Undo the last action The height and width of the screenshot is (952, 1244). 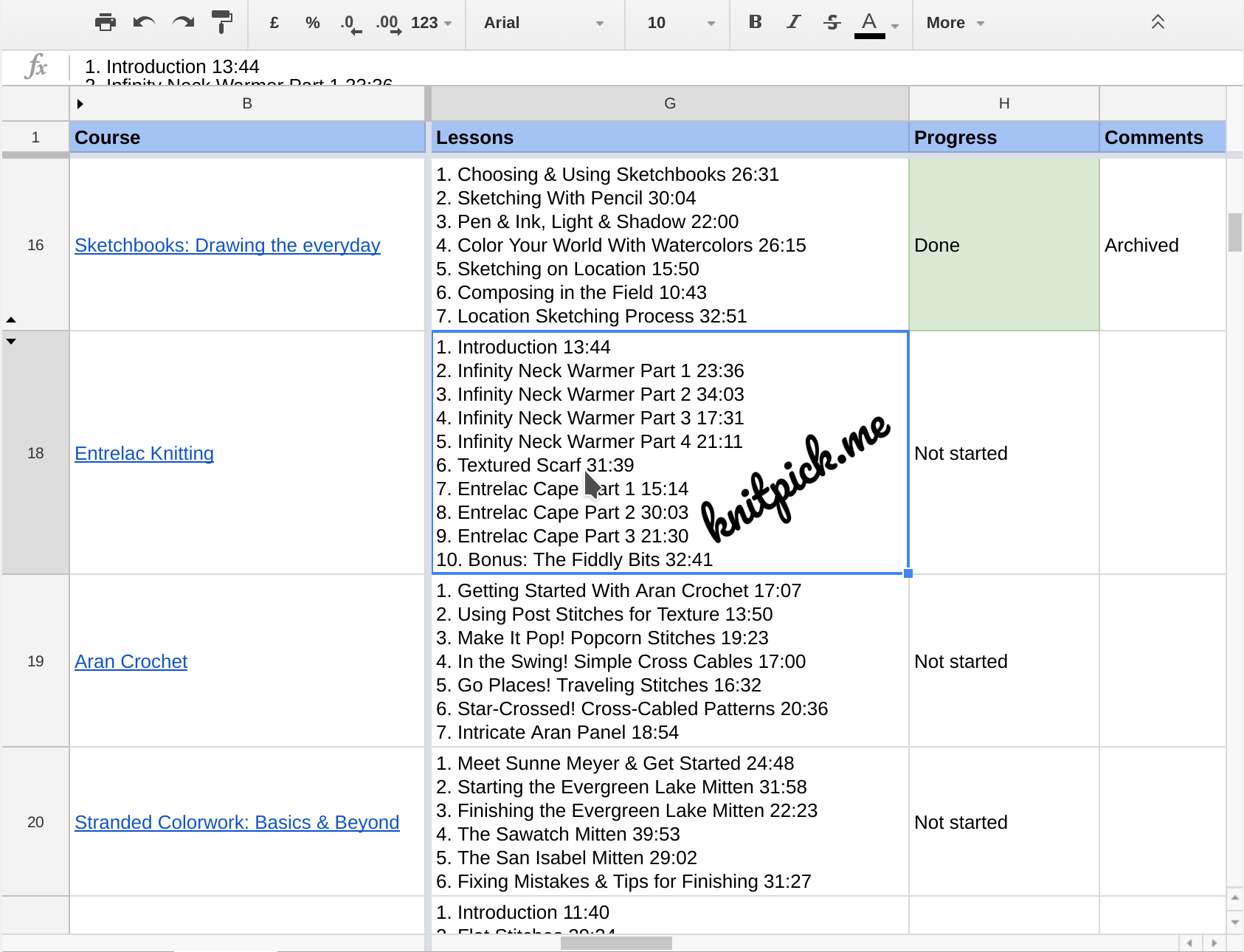coord(144,23)
